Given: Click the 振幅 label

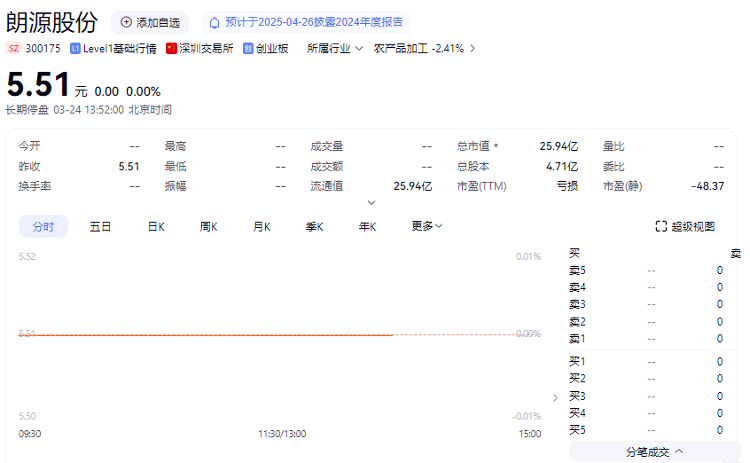Looking at the screenshot, I should (x=176, y=186).
